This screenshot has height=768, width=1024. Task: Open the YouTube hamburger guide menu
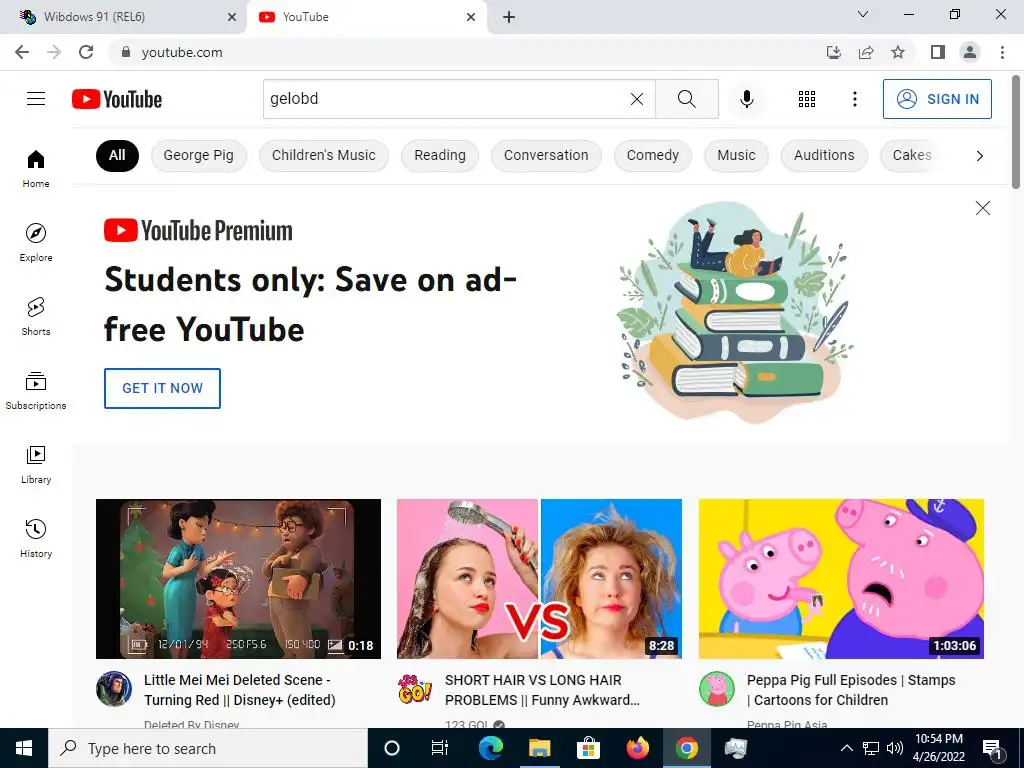coord(36,99)
